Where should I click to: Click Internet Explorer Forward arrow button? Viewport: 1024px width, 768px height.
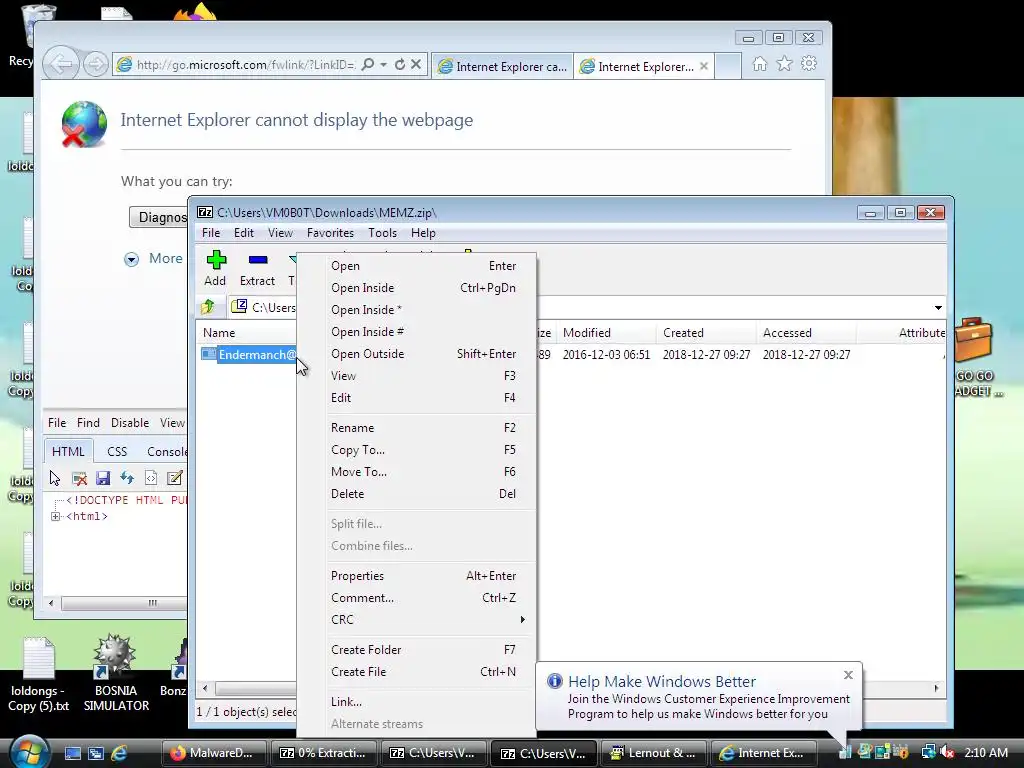96,64
